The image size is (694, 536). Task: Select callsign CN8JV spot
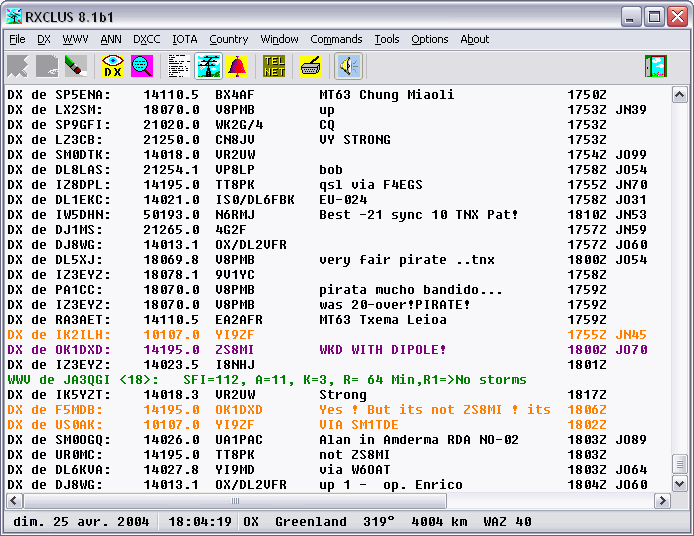pos(235,140)
